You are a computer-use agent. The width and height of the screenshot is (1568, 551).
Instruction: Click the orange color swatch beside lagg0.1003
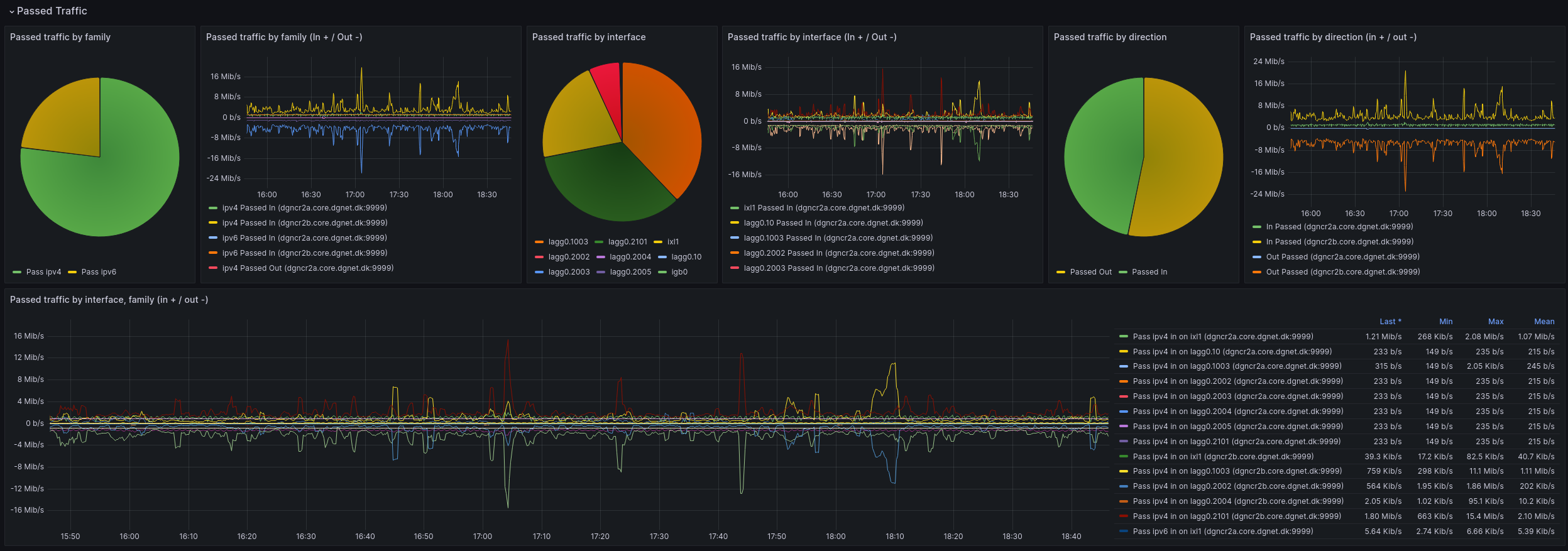tap(539, 242)
